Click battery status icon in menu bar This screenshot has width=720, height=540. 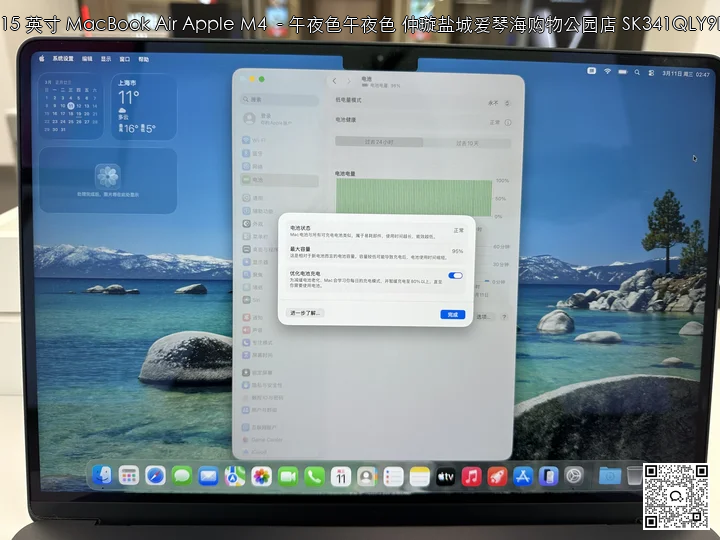tap(623, 72)
